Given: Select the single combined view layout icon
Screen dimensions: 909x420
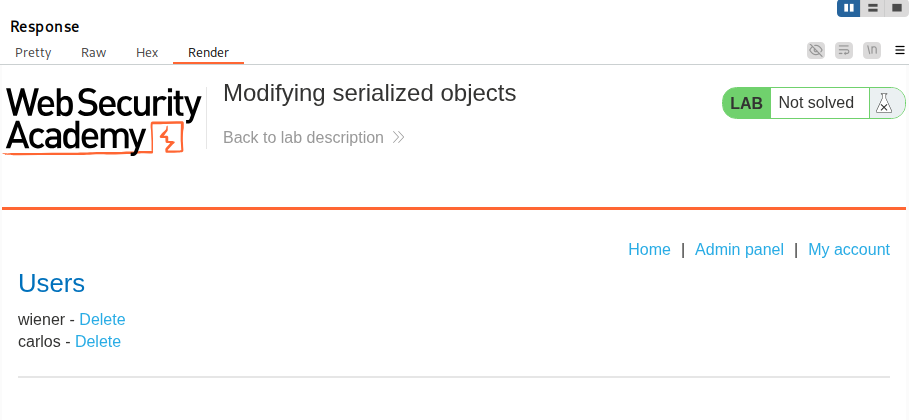Looking at the screenshot, I should pos(896,8).
